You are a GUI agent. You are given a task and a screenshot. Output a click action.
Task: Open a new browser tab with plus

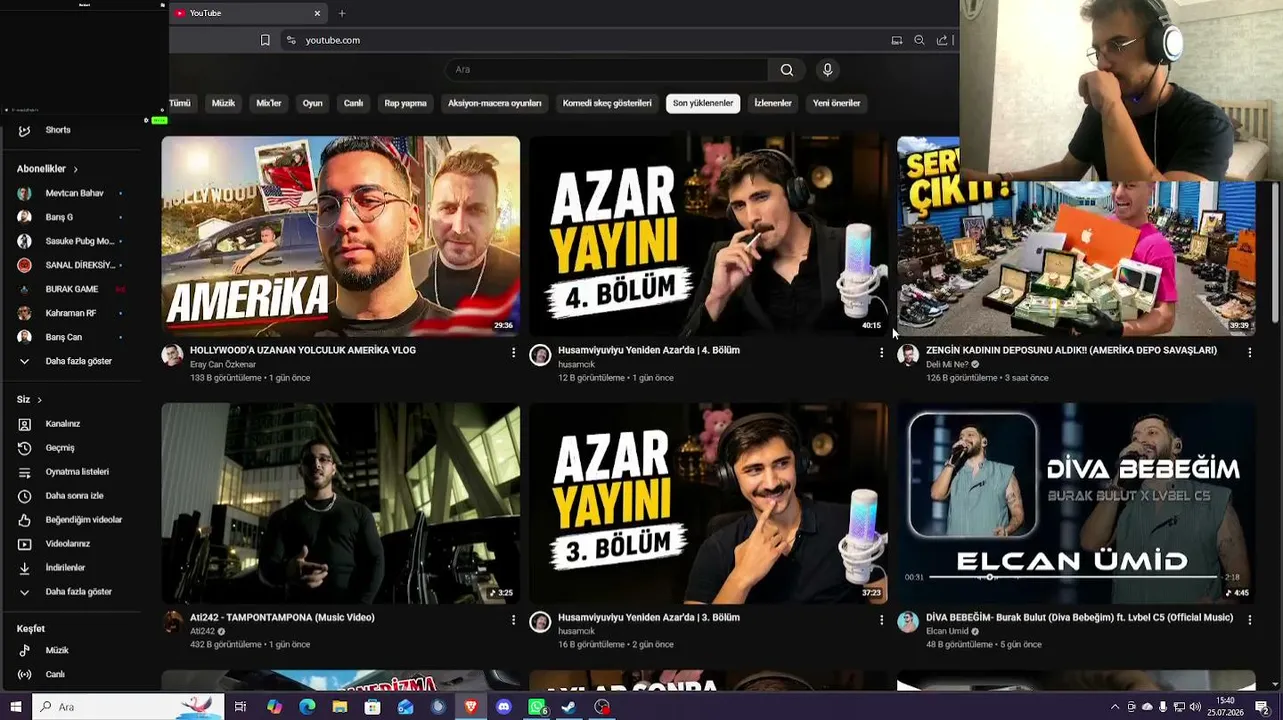pyautogui.click(x=342, y=13)
